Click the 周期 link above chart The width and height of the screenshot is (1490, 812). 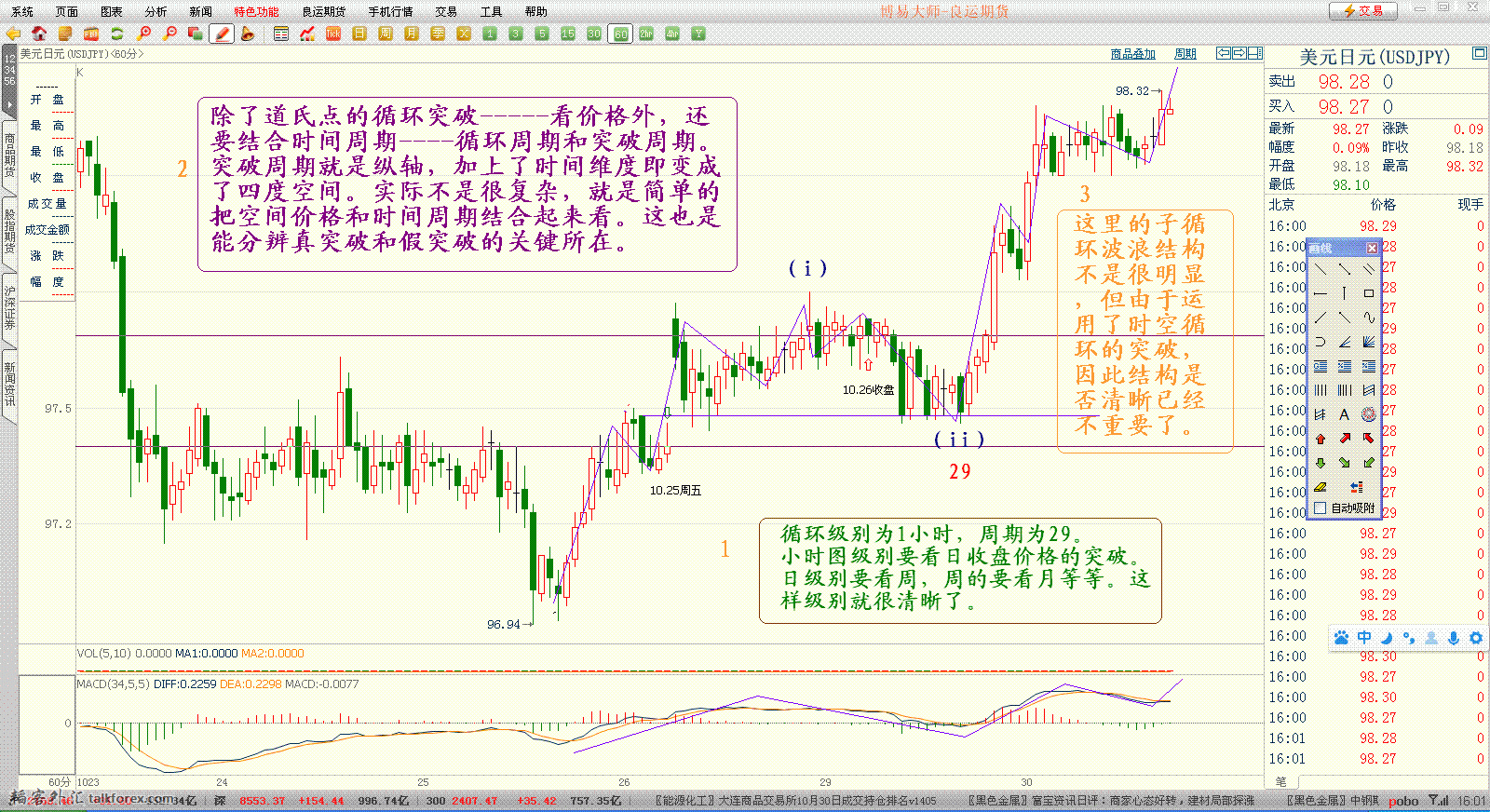[1185, 54]
